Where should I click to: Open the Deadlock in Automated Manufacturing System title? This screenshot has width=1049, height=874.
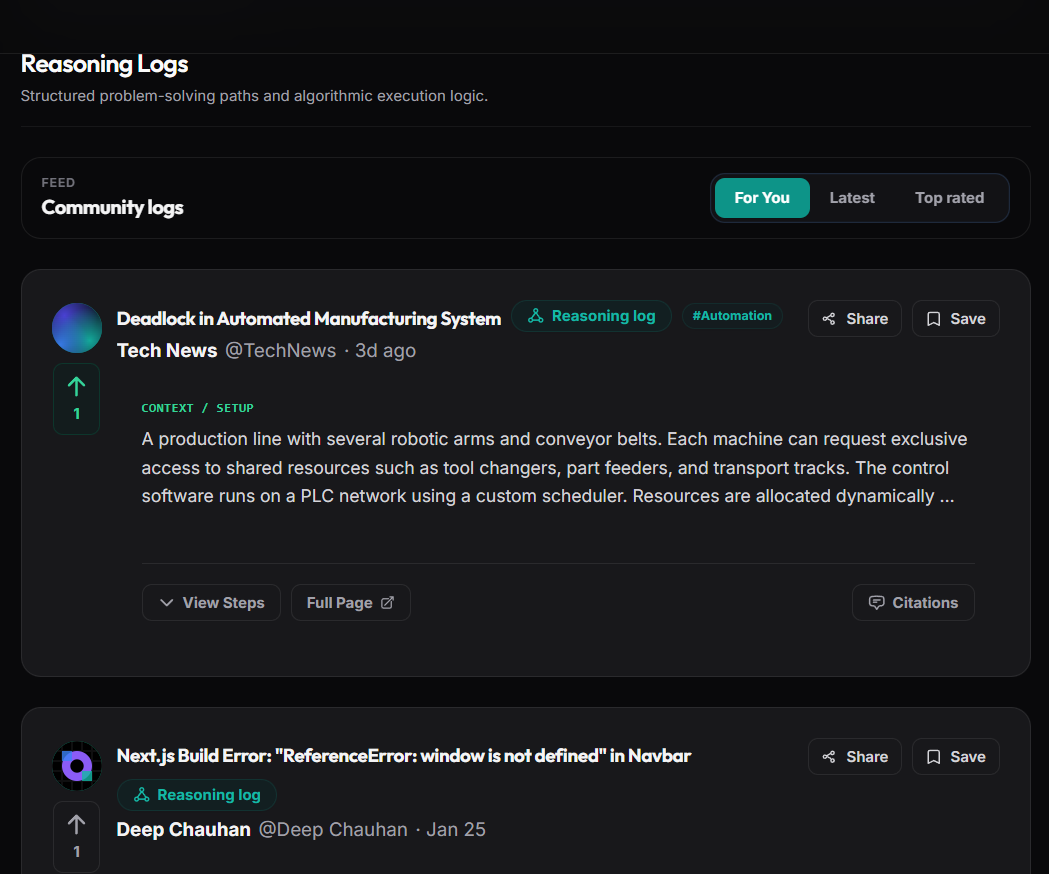point(308,319)
